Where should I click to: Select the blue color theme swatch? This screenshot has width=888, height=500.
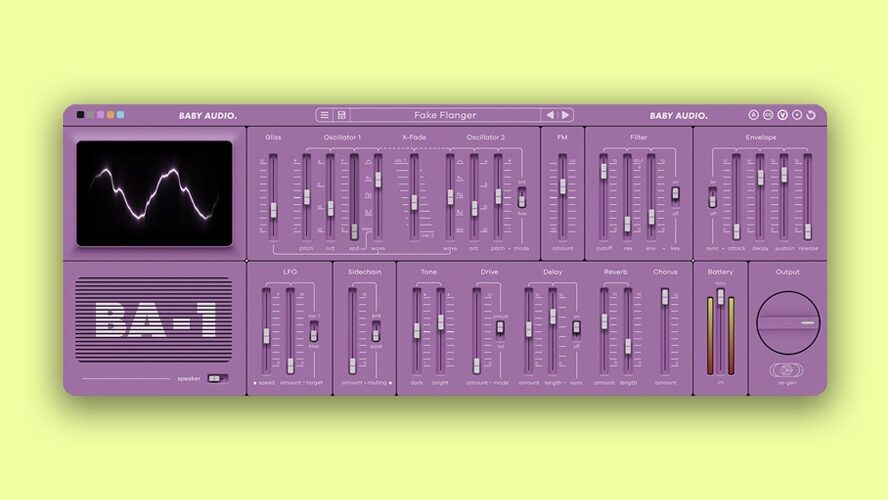coord(120,115)
